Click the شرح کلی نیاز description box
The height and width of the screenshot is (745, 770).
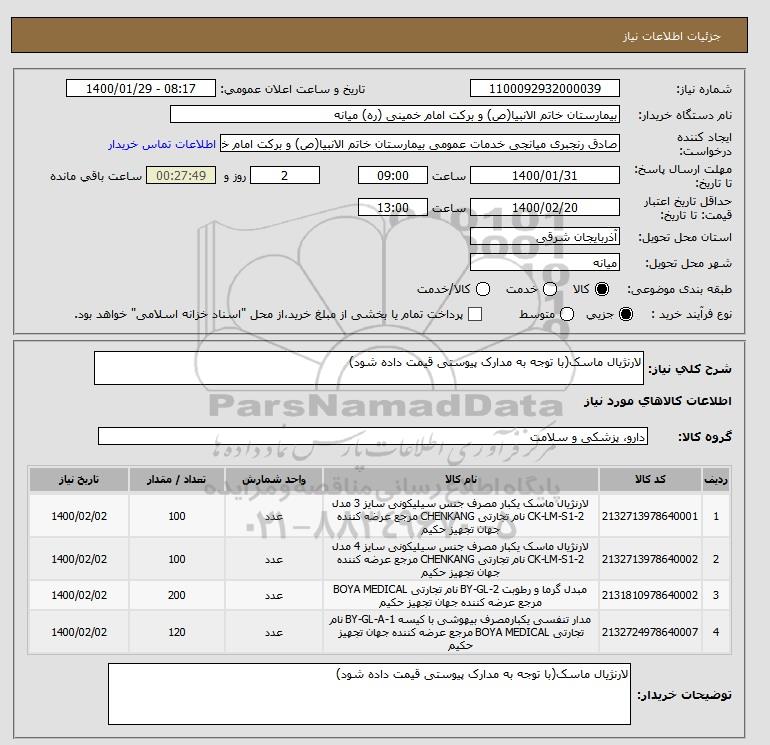tap(369, 368)
